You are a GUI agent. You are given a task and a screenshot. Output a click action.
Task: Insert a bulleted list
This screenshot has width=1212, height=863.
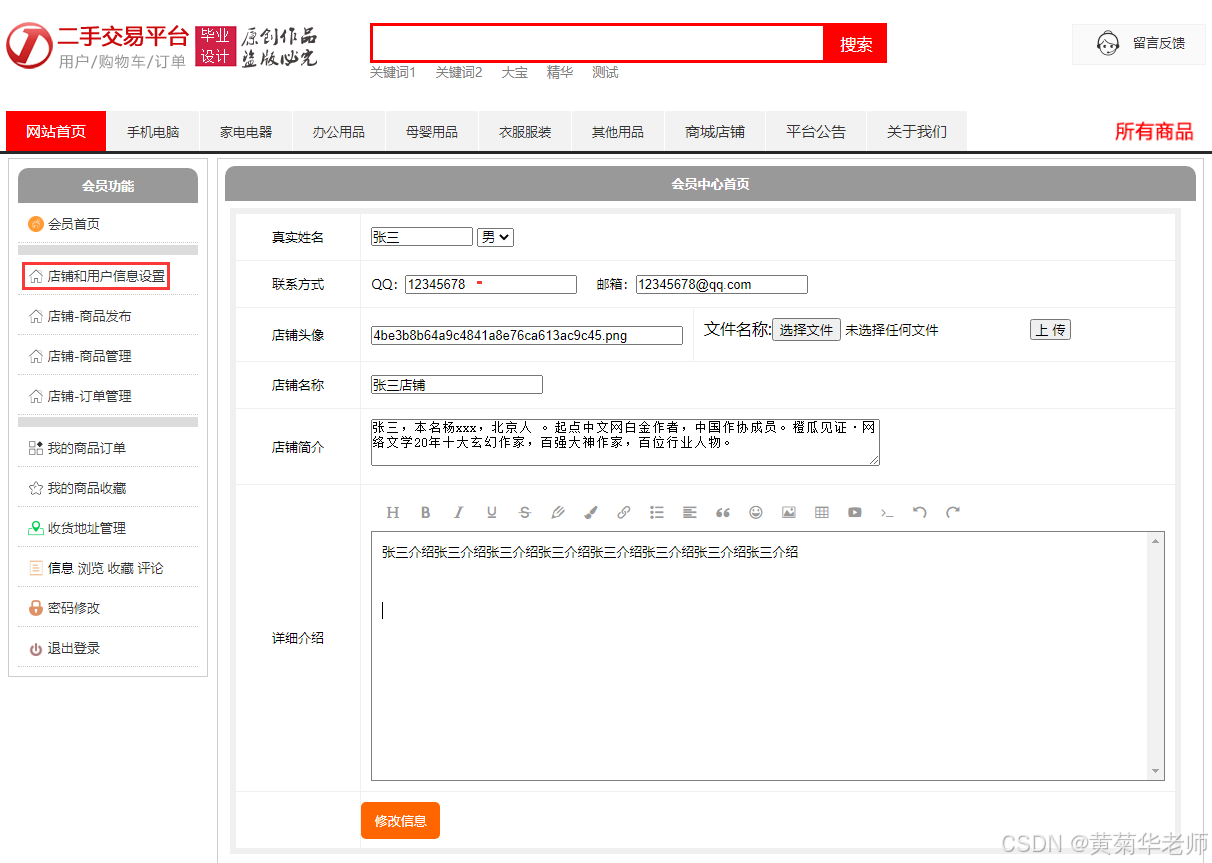click(656, 512)
